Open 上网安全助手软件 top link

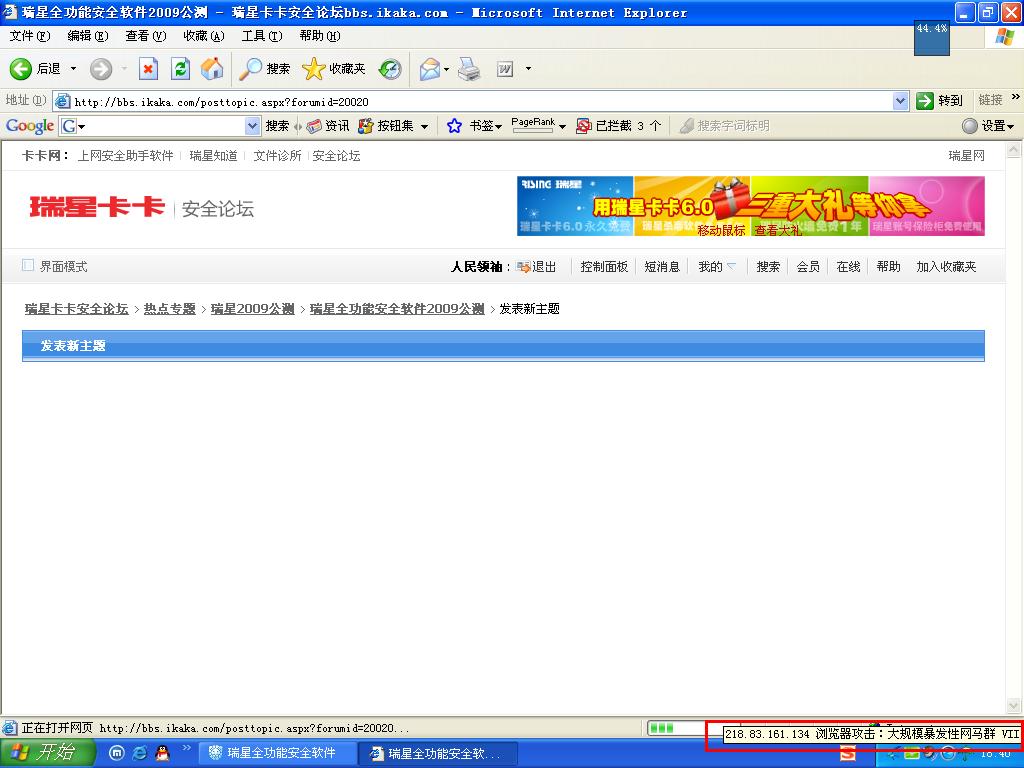[125, 155]
